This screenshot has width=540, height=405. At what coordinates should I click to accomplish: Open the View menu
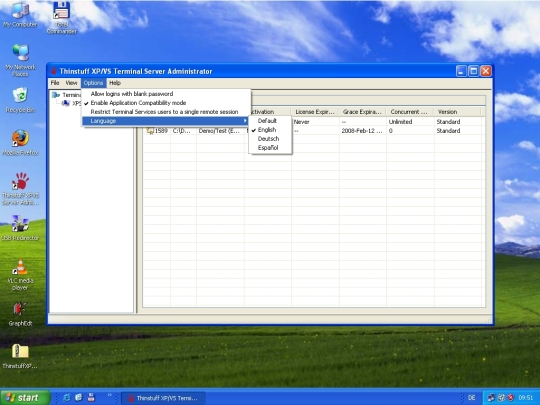click(71, 83)
